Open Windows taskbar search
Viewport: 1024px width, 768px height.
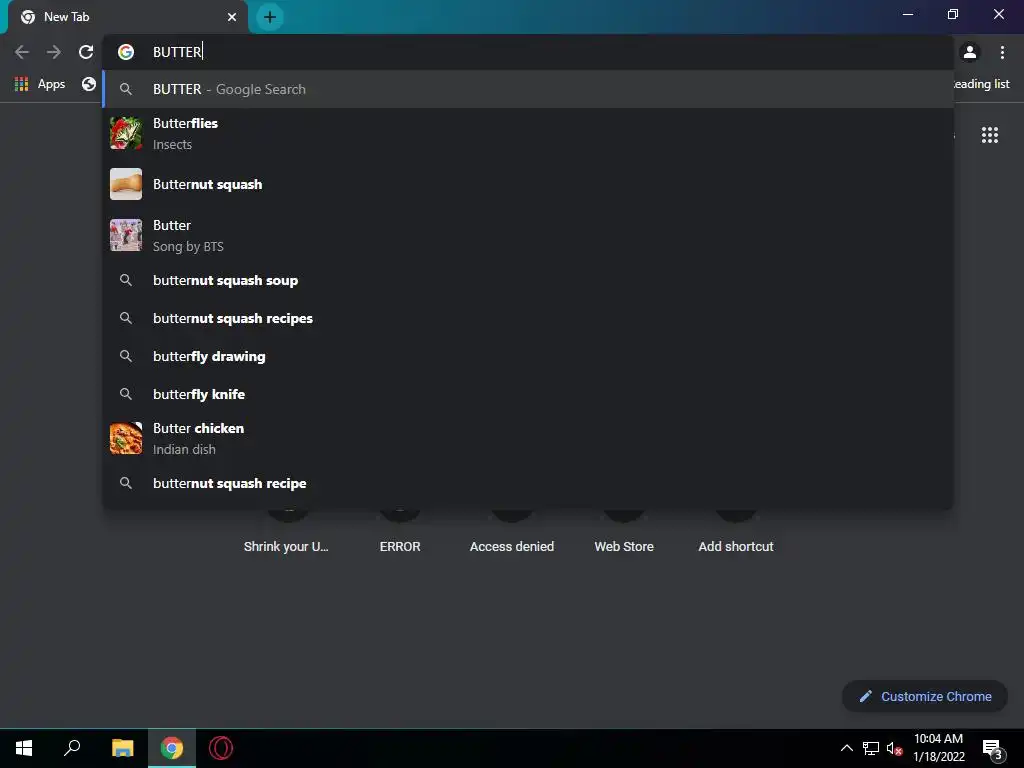72,748
